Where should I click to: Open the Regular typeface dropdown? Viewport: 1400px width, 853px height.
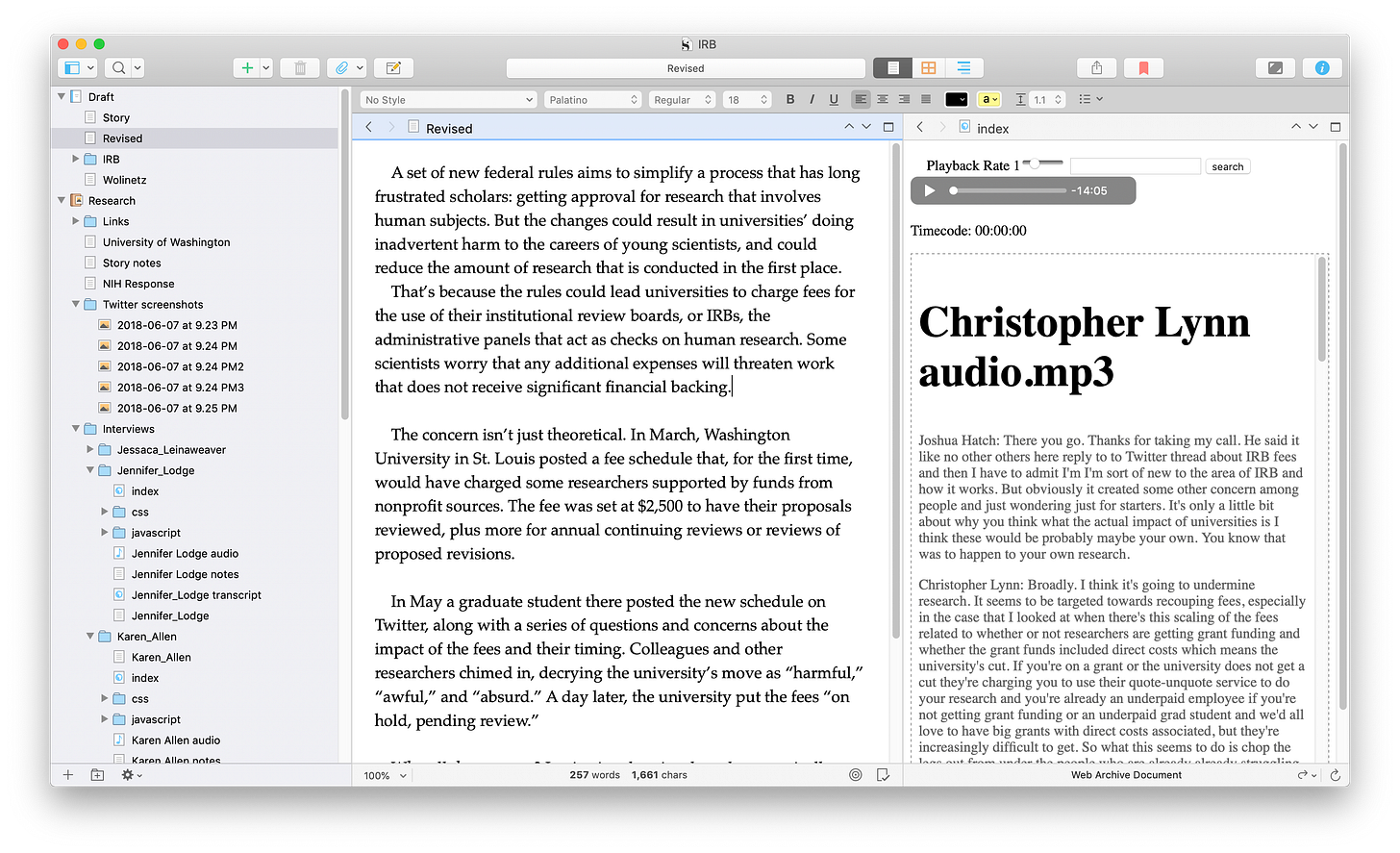(681, 99)
